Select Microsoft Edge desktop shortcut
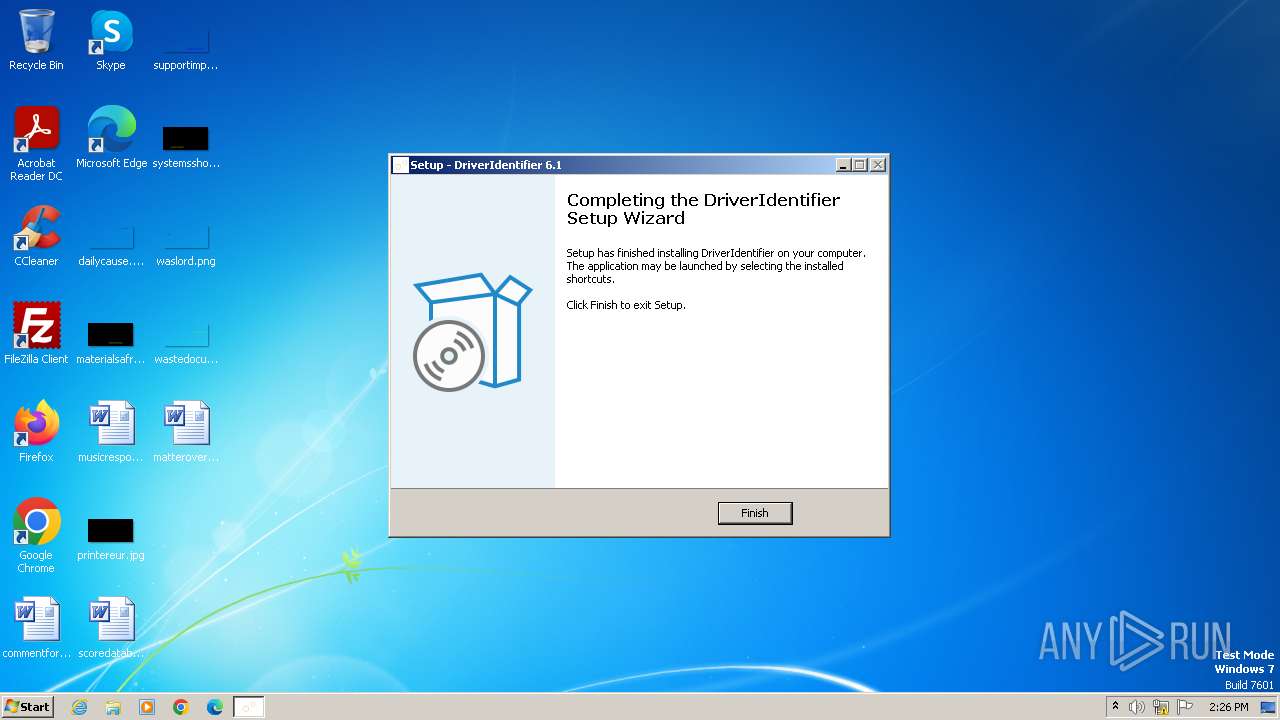Viewport: 1280px width, 720px height. (111, 138)
